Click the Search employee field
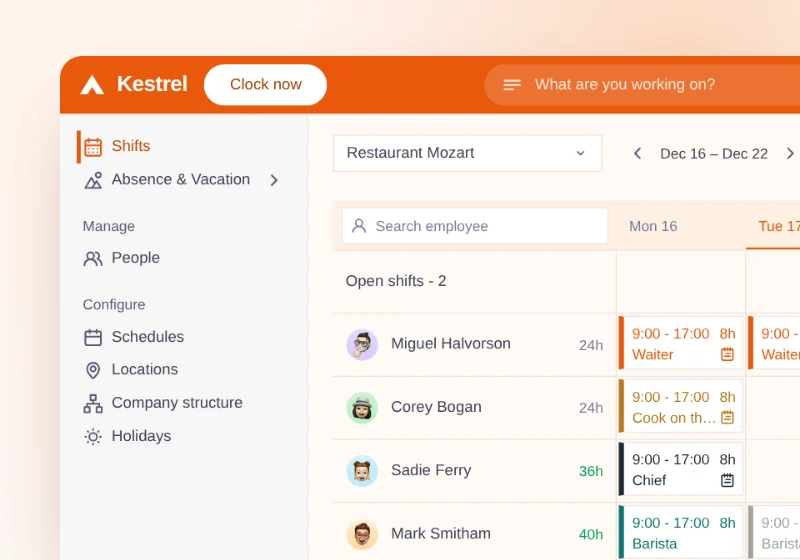This screenshot has width=800, height=560. coord(475,226)
